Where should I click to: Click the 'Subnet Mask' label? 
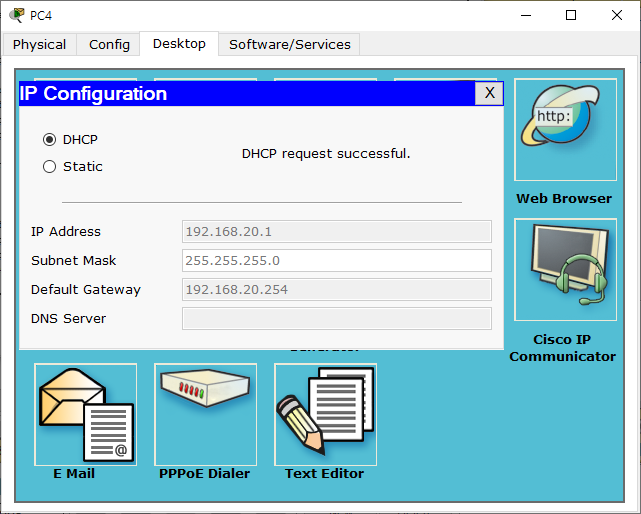(74, 260)
